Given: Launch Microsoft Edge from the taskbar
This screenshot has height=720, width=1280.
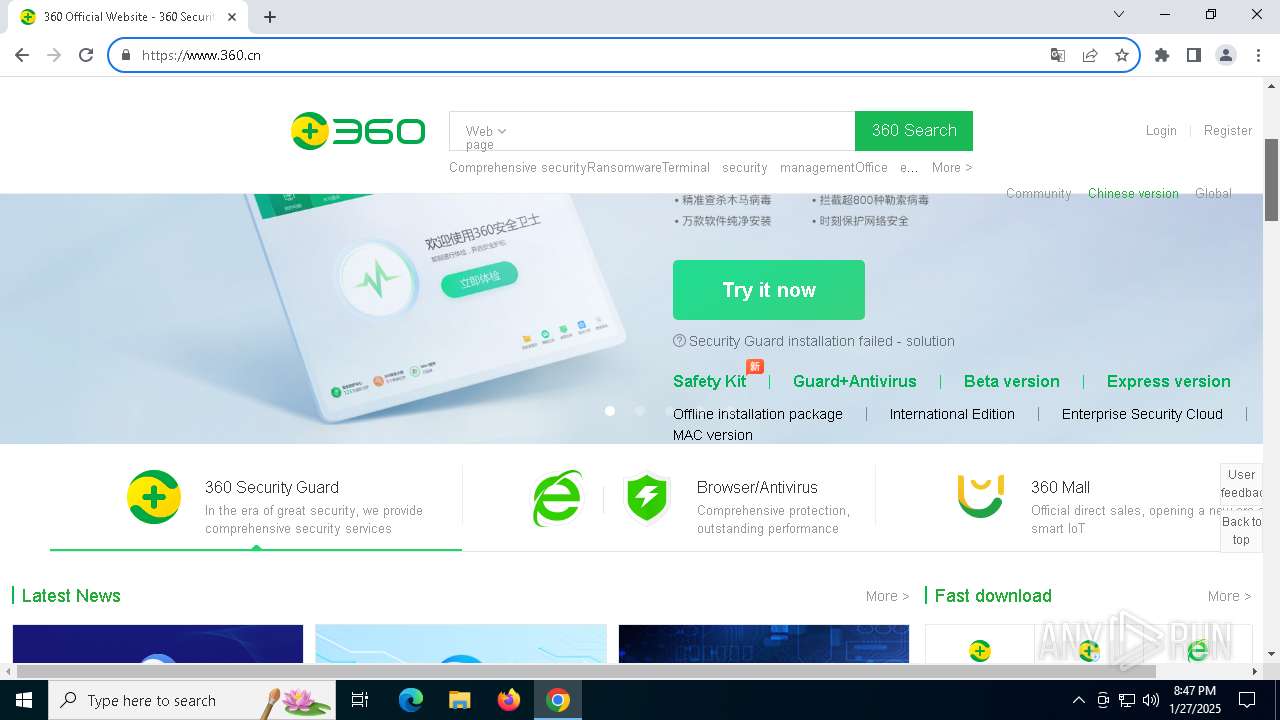Looking at the screenshot, I should point(411,700).
